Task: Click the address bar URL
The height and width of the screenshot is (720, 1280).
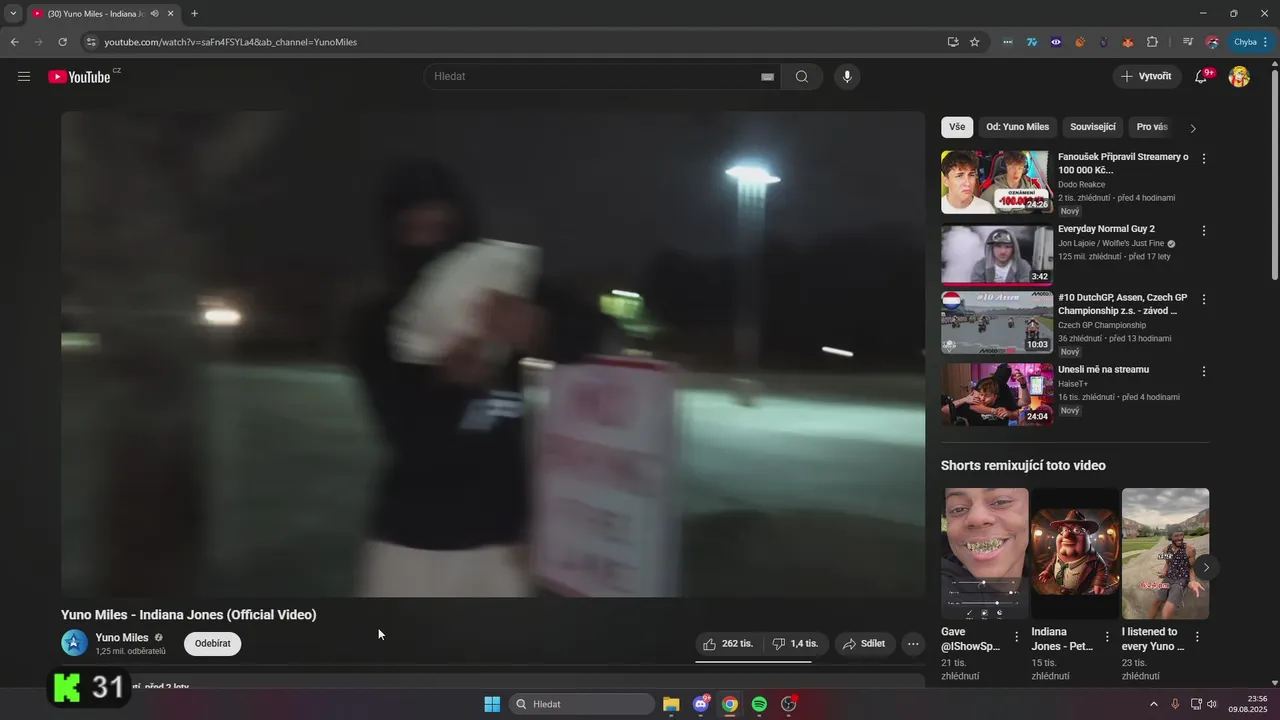Action: 230,42
